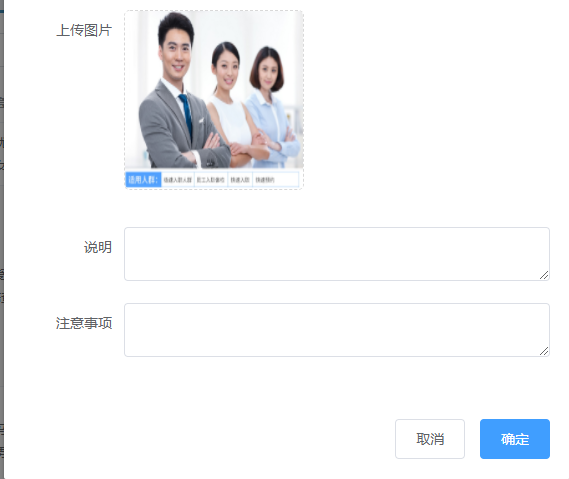Screen dimensions: 569x479
Task: Click the dimmed background strip beside dialog
Action: click(x=2, y=240)
